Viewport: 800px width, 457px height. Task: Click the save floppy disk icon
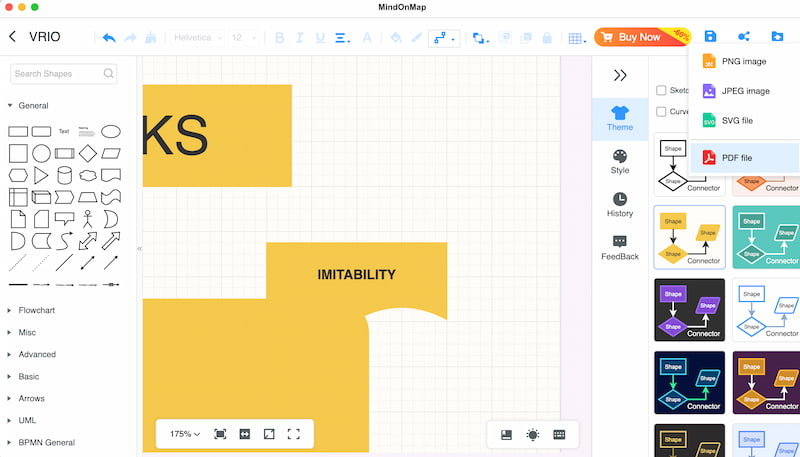(x=710, y=37)
